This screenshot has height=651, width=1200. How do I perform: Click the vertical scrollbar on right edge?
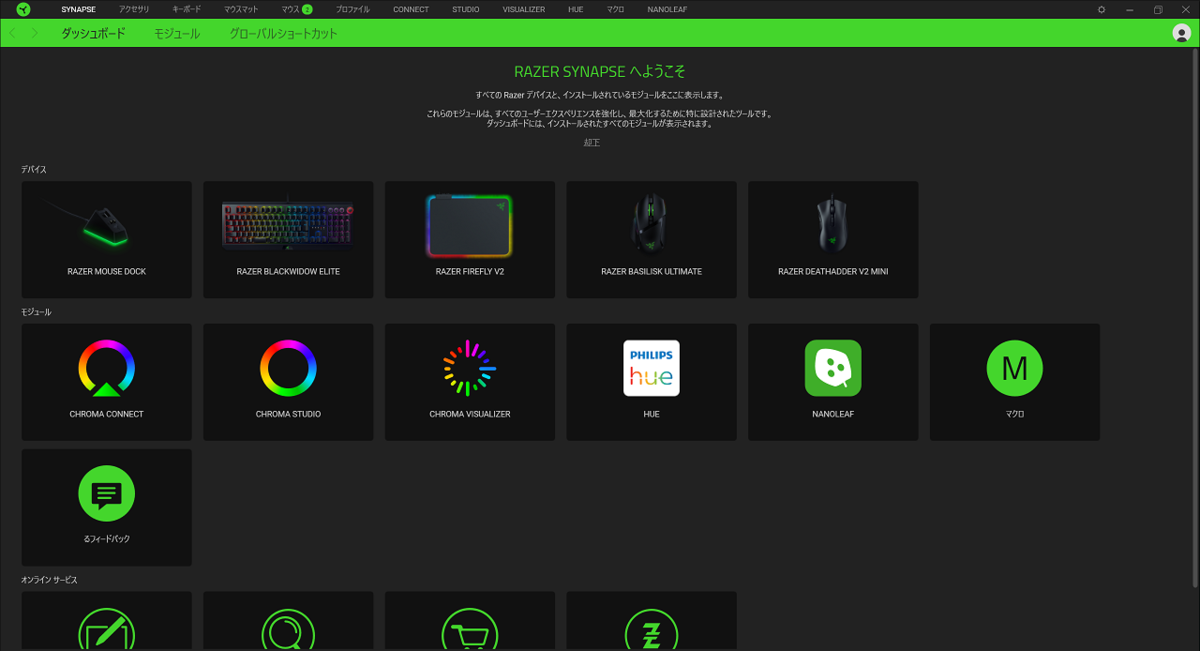click(1195, 320)
